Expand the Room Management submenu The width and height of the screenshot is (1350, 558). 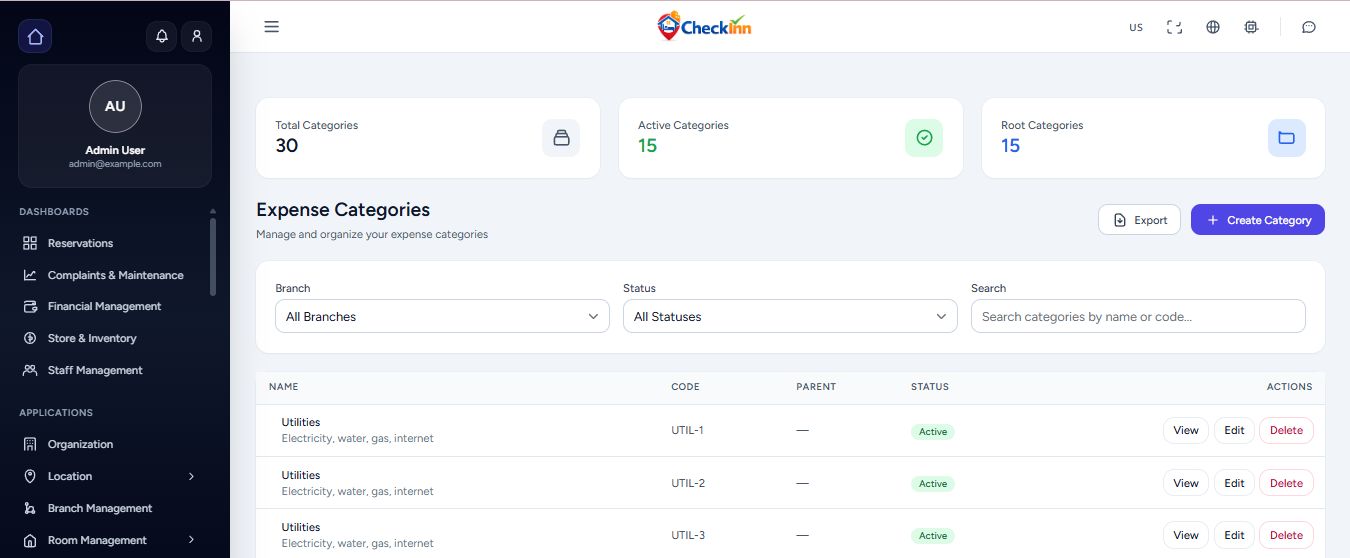click(x=191, y=540)
